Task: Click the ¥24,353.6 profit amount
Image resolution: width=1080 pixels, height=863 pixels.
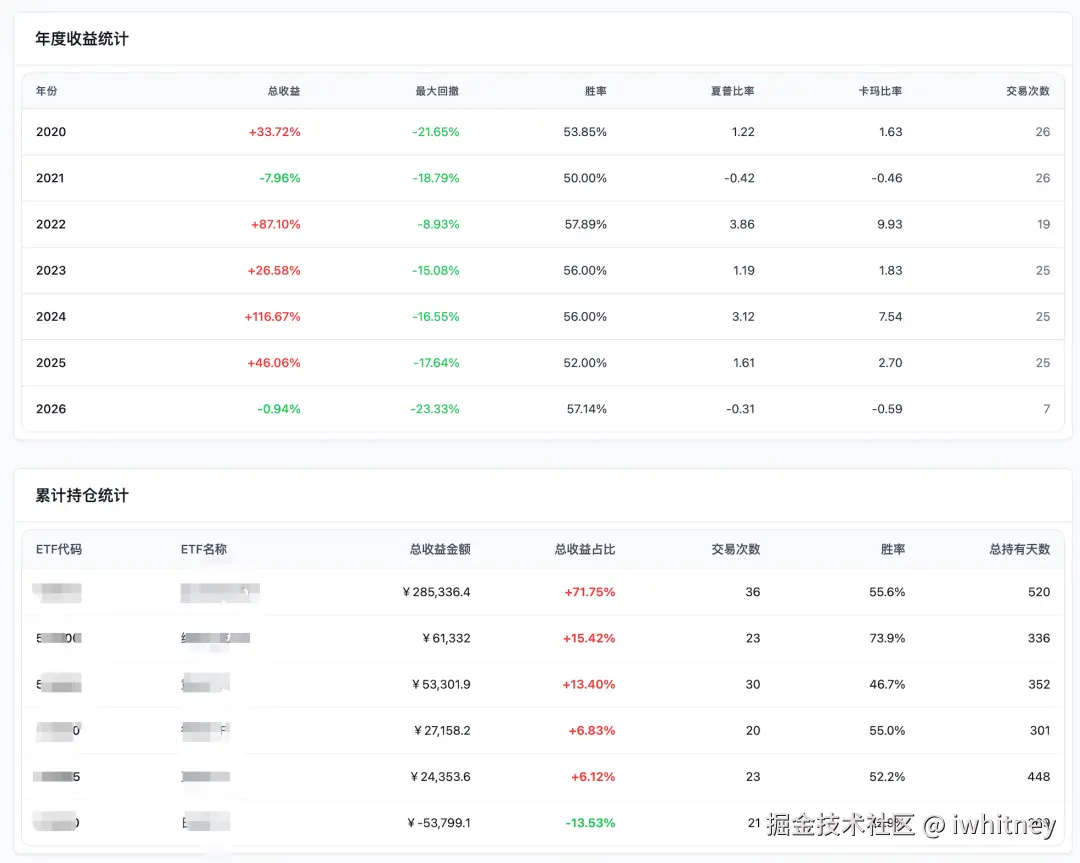Action: 440,776
